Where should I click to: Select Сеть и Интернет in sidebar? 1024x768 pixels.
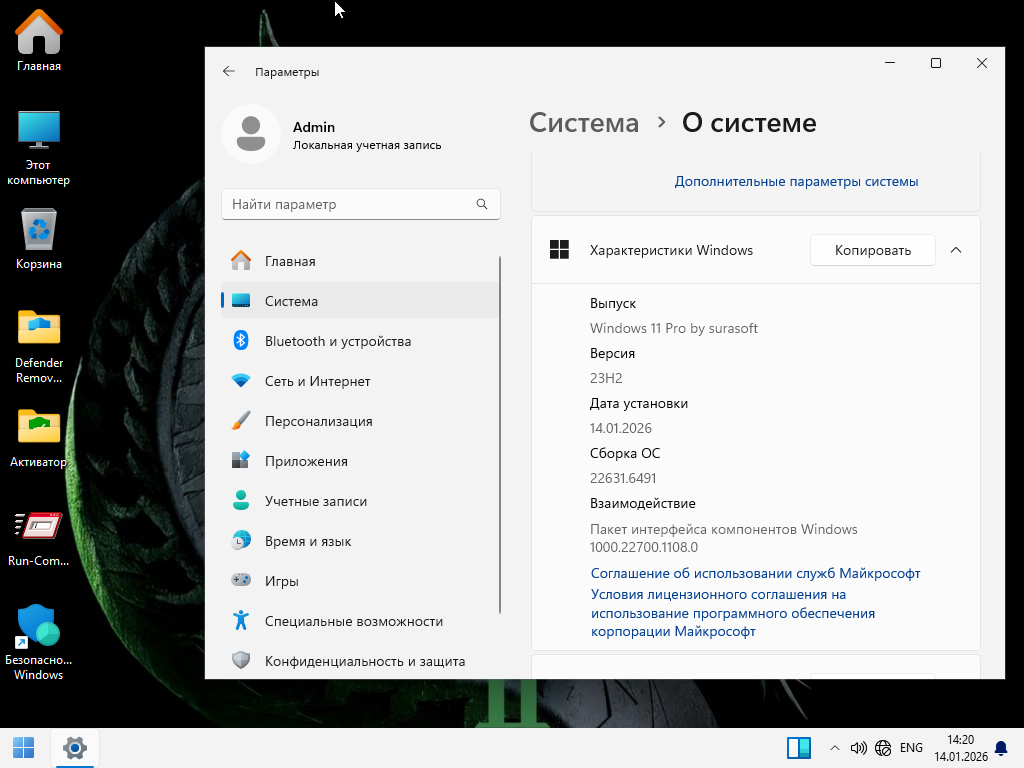tap(317, 381)
